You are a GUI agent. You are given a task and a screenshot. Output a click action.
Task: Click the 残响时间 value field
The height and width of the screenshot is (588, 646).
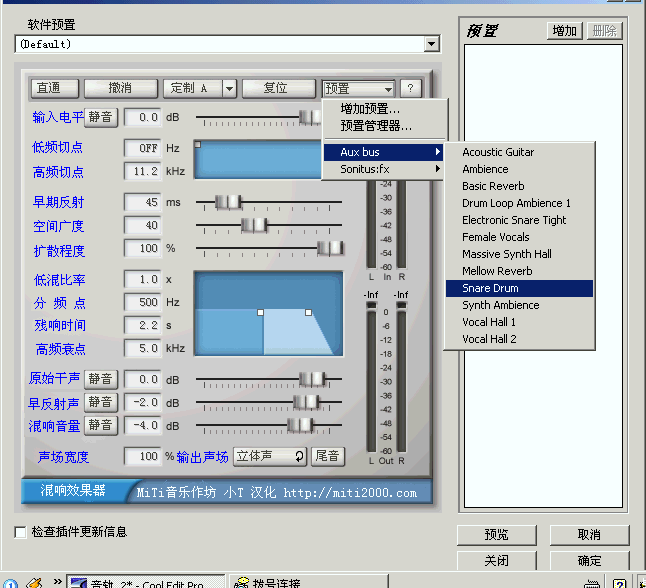(x=142, y=325)
